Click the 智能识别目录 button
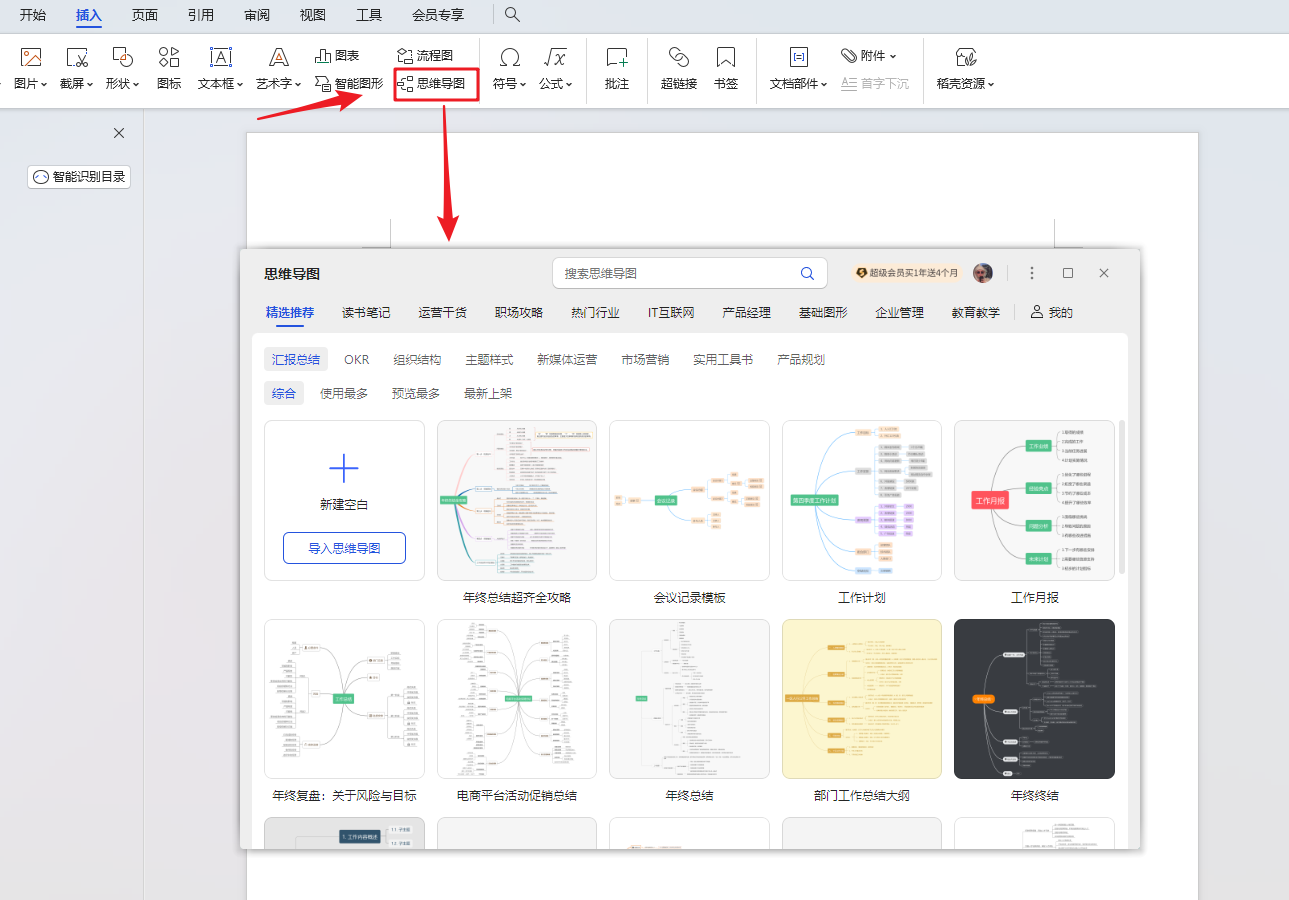This screenshot has height=900, width=1289. [x=79, y=177]
